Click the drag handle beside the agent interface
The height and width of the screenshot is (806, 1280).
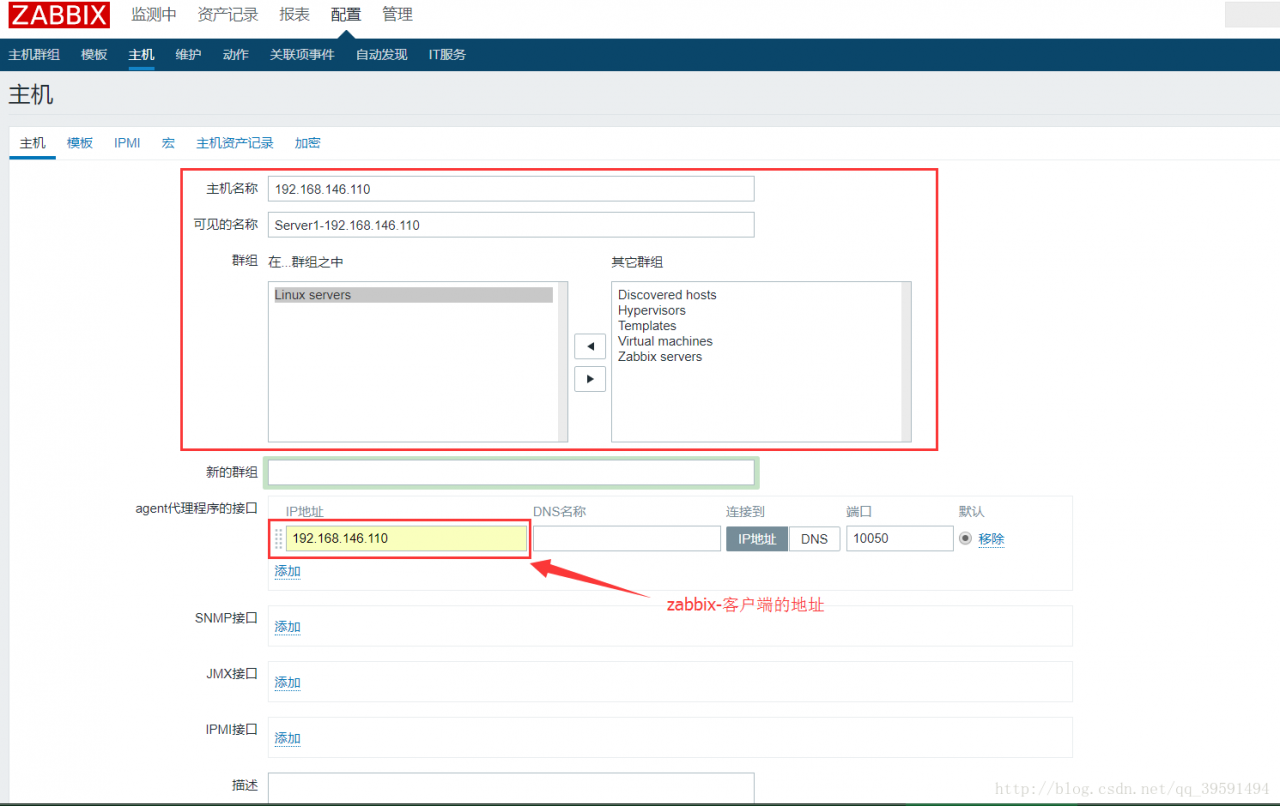(x=277, y=538)
